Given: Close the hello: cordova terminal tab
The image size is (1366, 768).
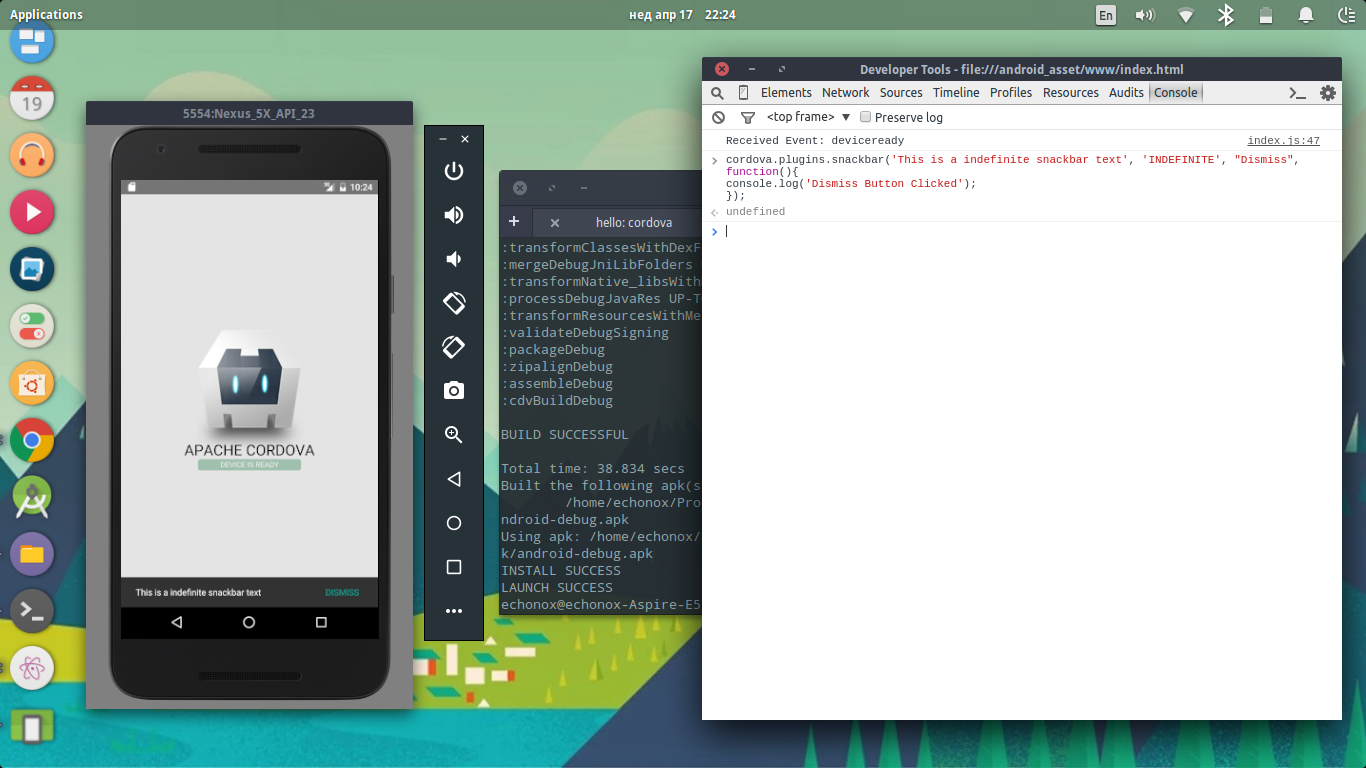Looking at the screenshot, I should [x=555, y=223].
